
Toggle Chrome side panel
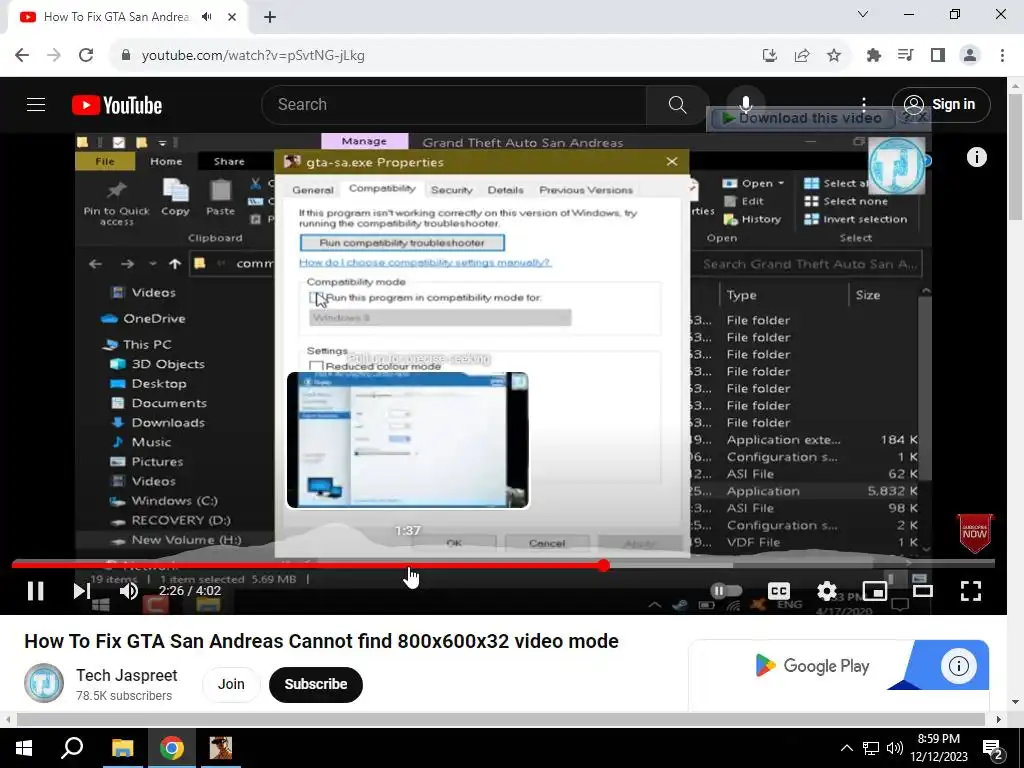938,56
